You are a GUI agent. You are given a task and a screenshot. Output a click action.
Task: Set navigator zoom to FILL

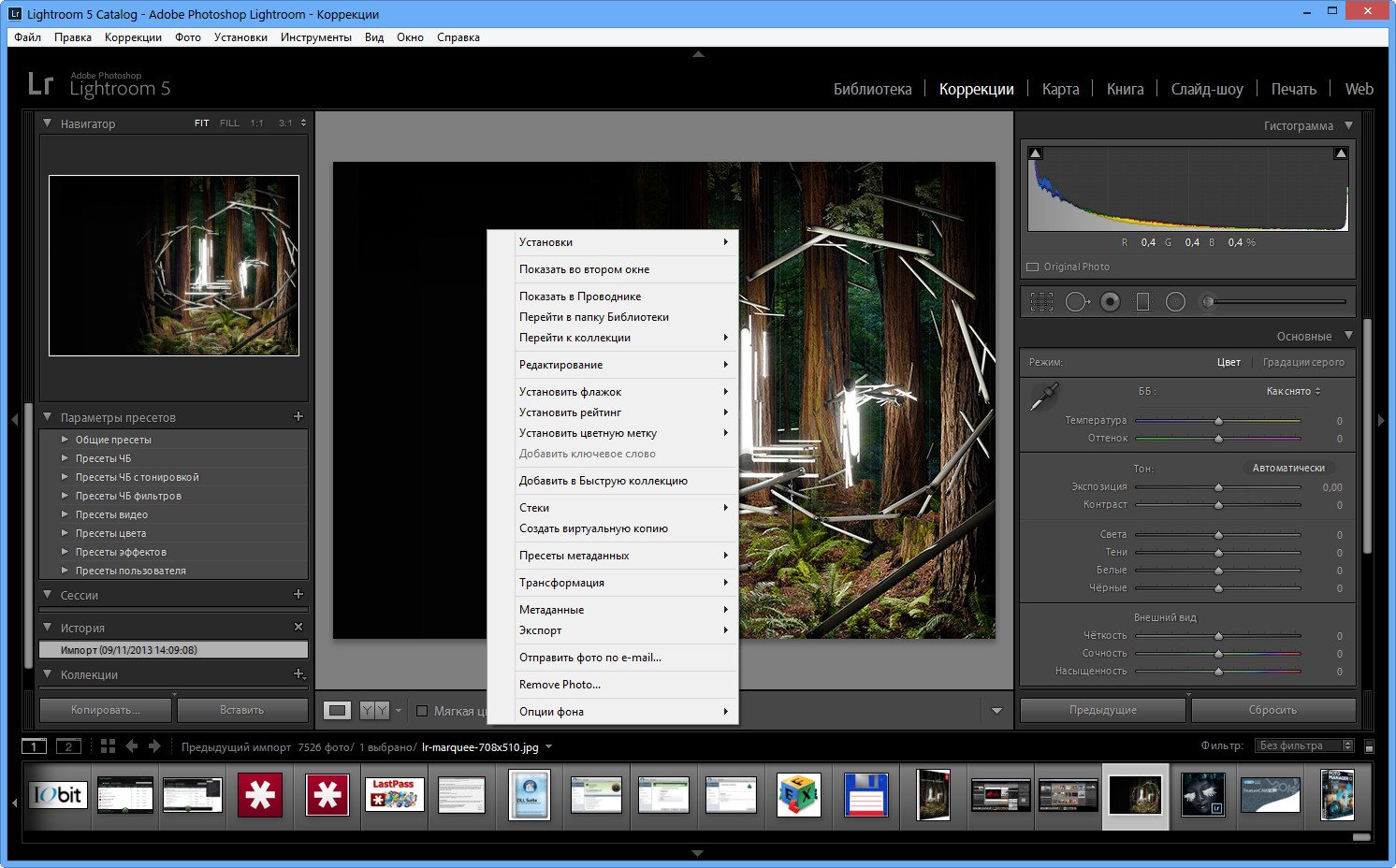(229, 123)
